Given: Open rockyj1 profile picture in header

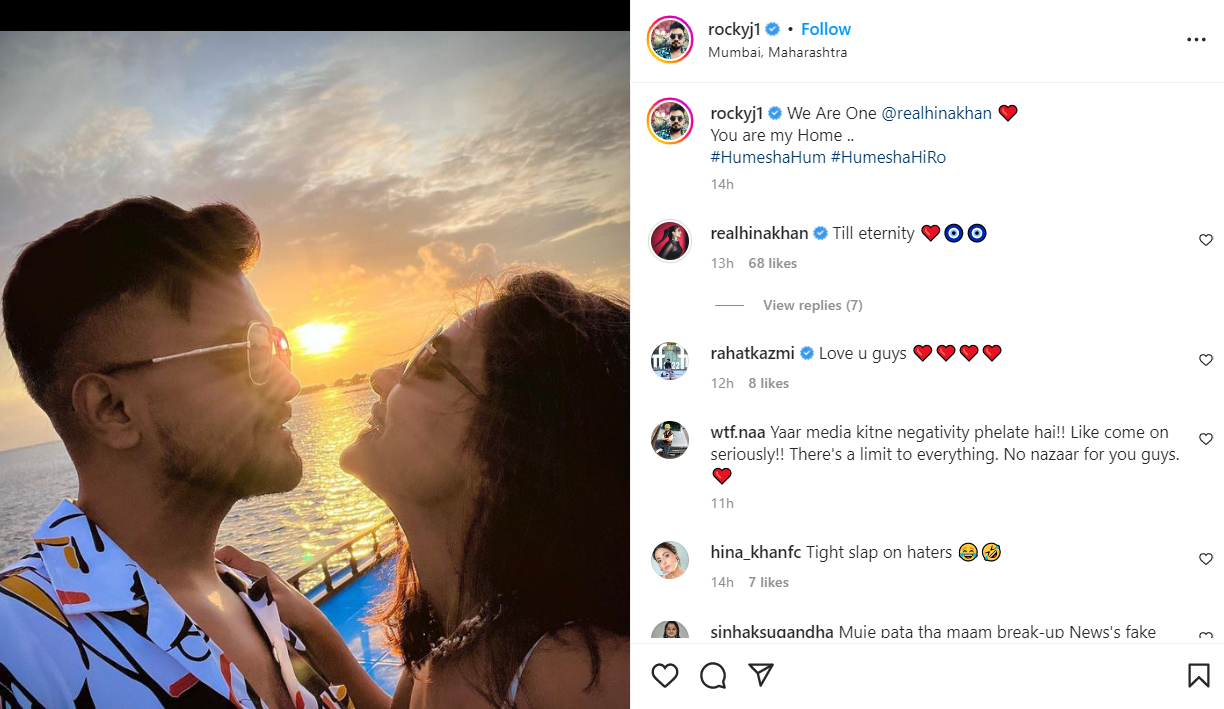Looking at the screenshot, I should click(670, 40).
